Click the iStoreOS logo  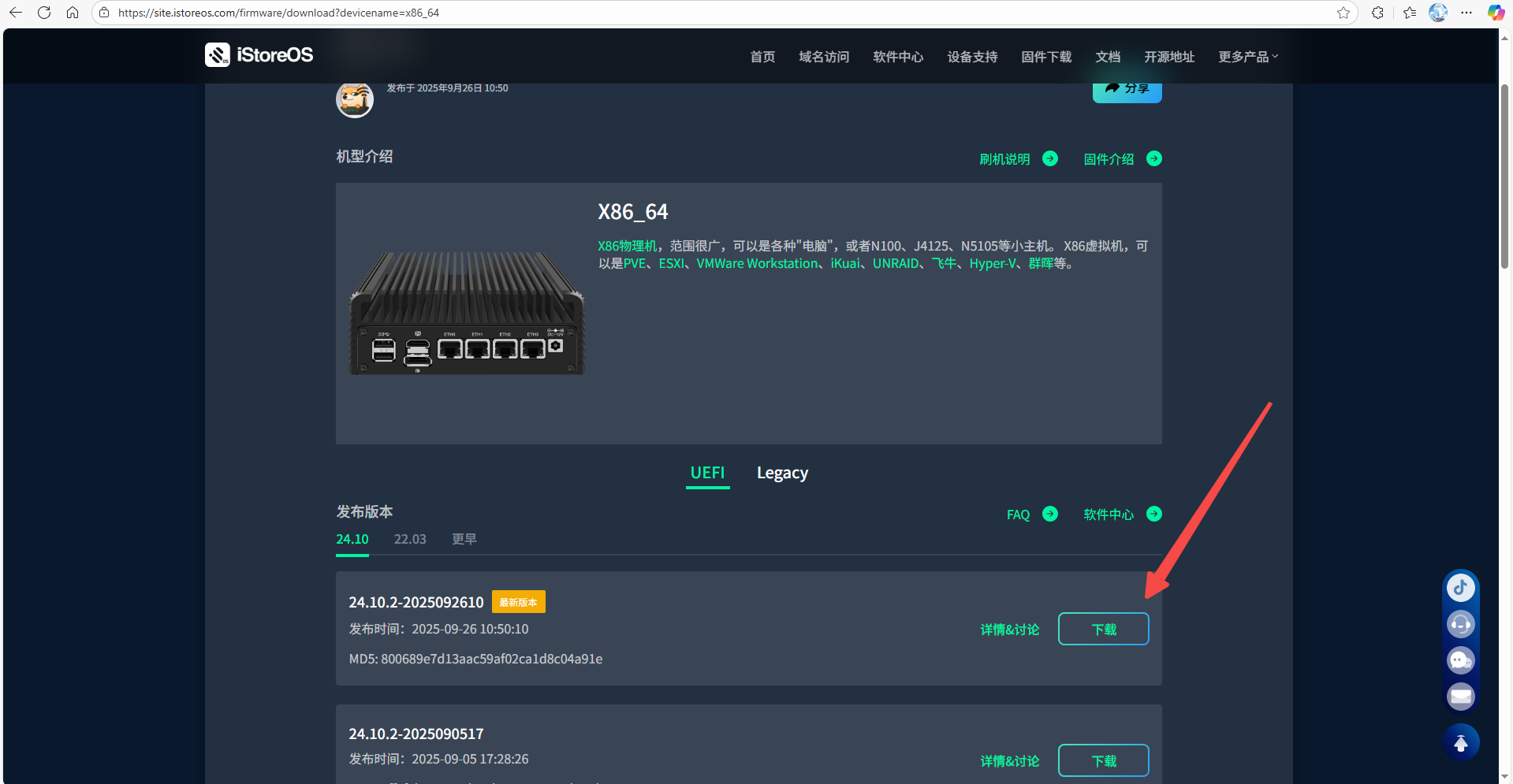(x=259, y=55)
